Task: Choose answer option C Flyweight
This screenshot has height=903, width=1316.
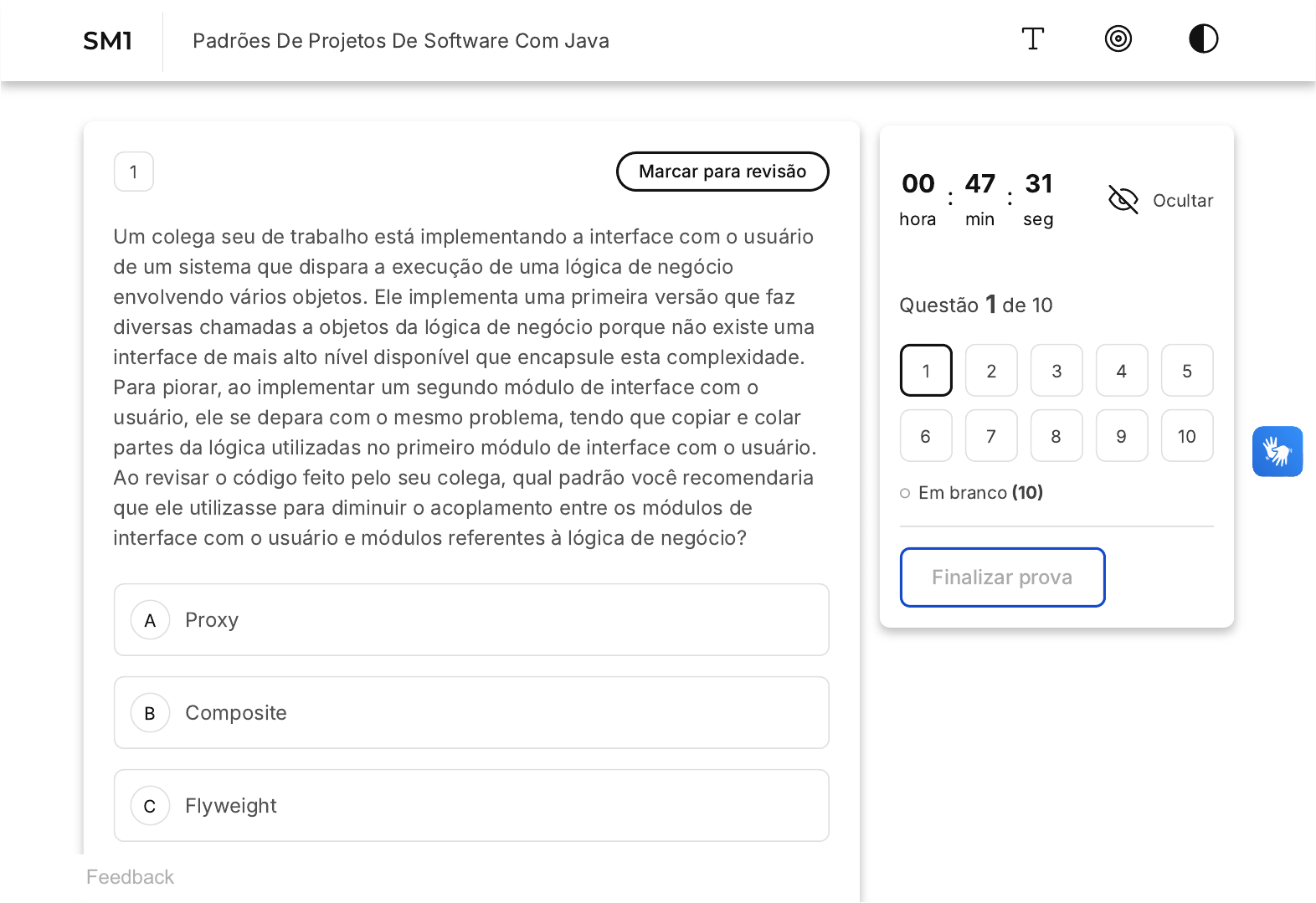Action: click(471, 806)
